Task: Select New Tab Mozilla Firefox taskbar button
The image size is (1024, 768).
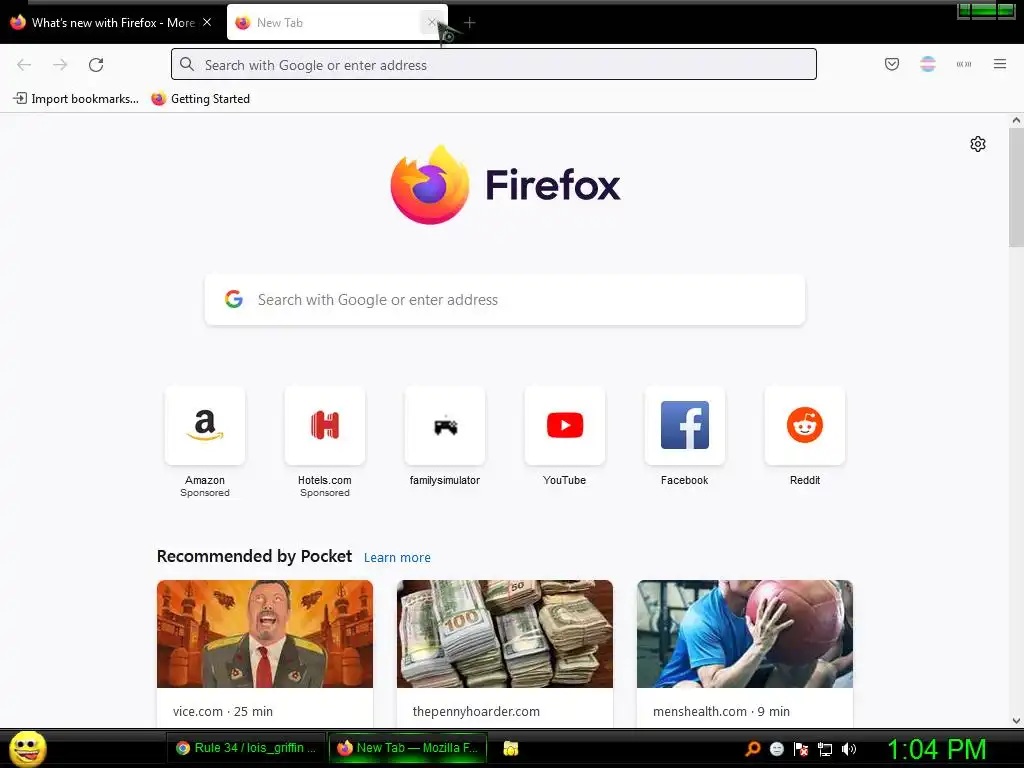Action: point(408,748)
